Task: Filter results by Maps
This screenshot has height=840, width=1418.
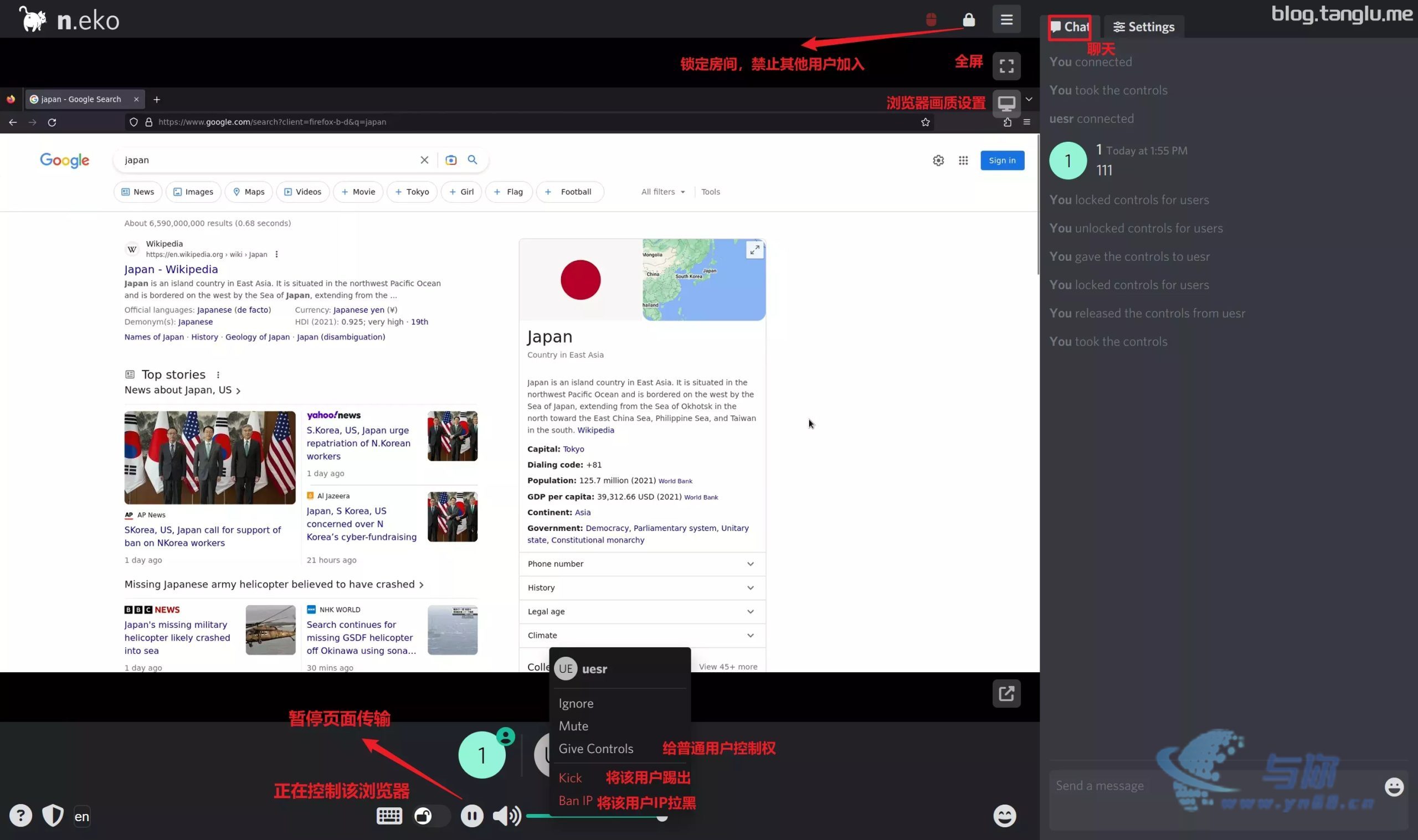Action: click(x=249, y=192)
